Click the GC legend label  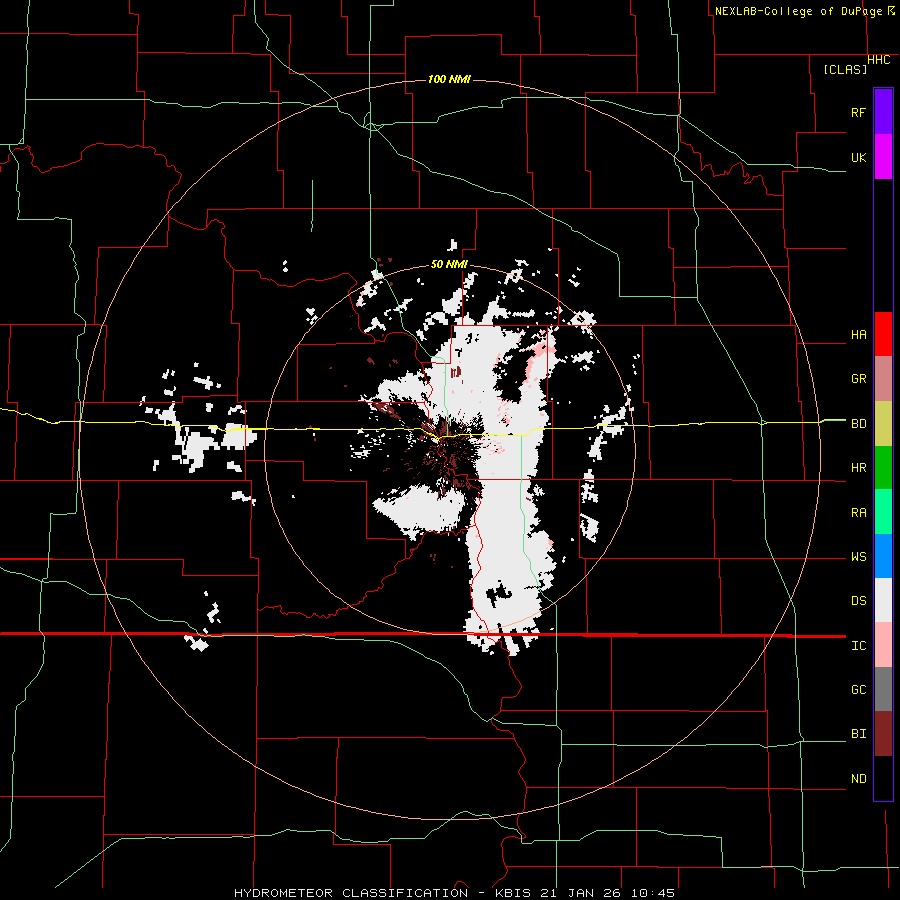858,690
